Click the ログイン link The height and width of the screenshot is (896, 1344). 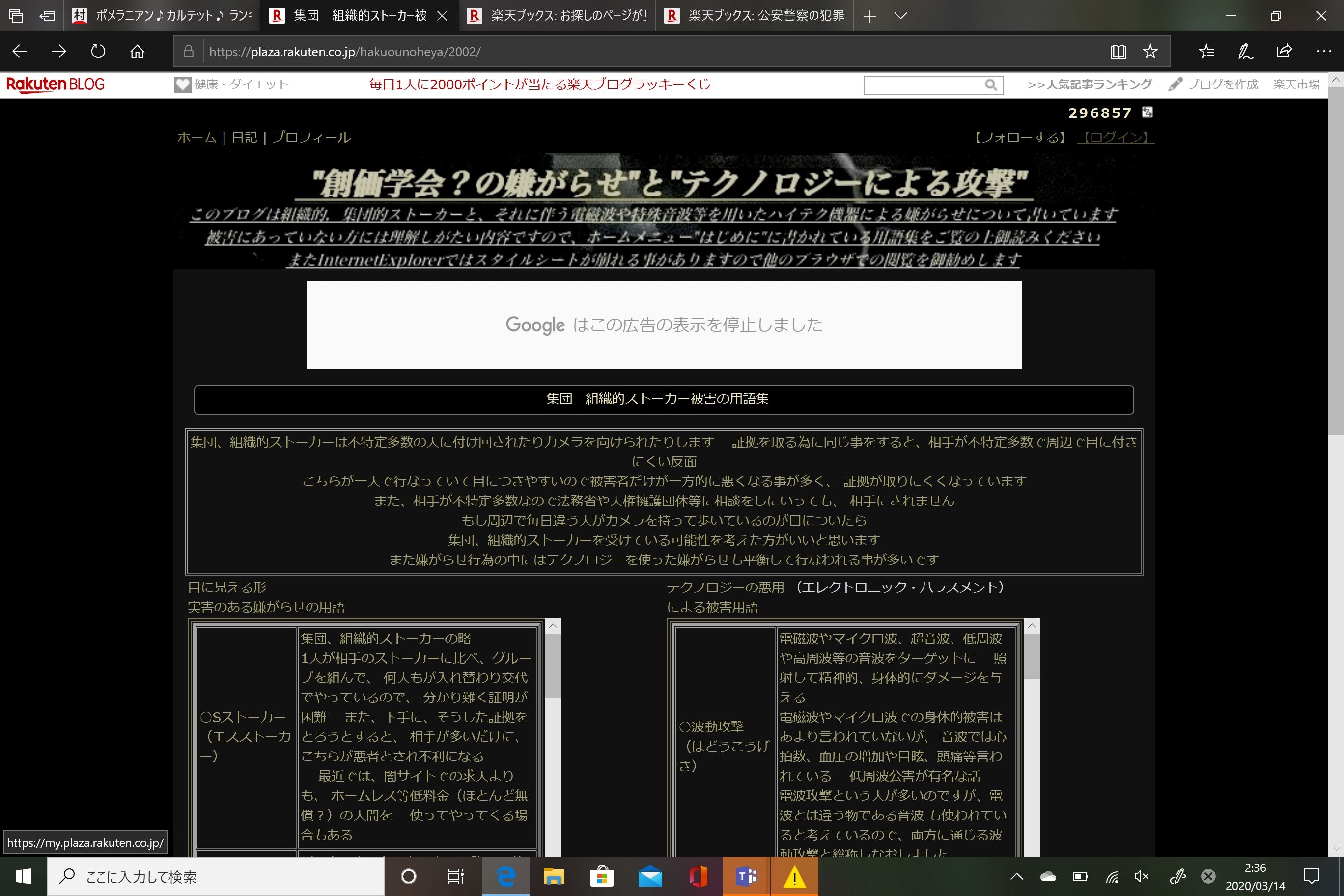pyautogui.click(x=1116, y=138)
